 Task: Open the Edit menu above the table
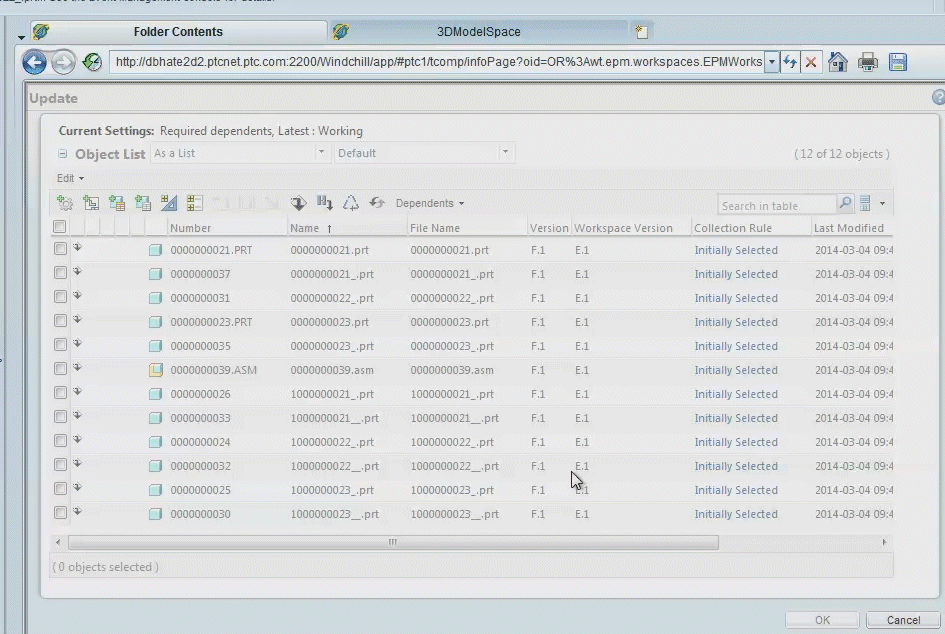pos(67,178)
